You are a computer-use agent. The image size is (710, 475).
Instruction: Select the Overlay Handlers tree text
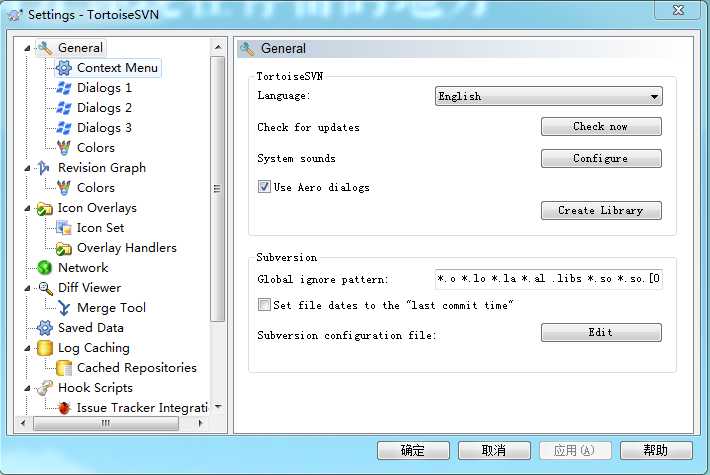[127, 248]
